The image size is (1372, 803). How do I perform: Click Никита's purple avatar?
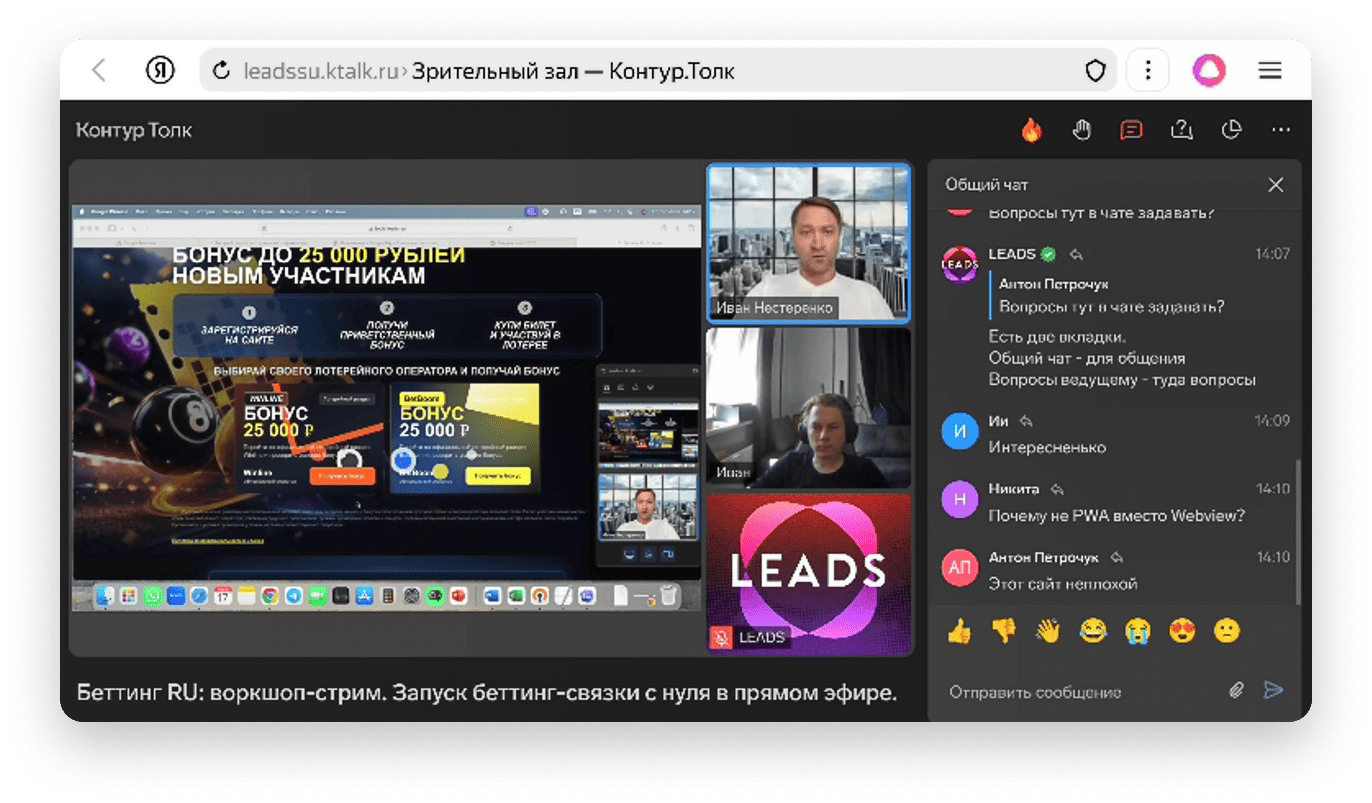960,500
